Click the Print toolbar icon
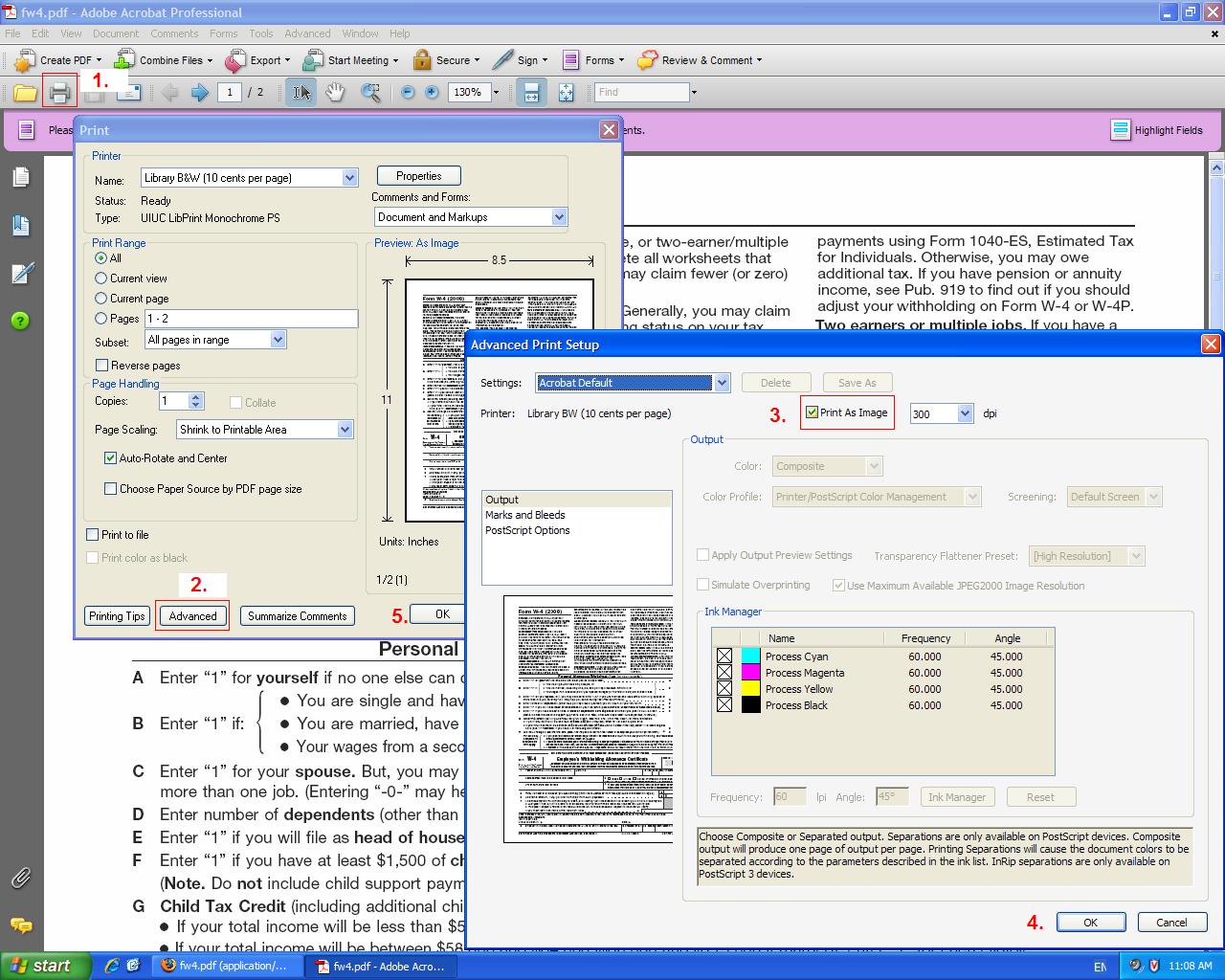Image resolution: width=1225 pixels, height=980 pixels. [x=59, y=93]
